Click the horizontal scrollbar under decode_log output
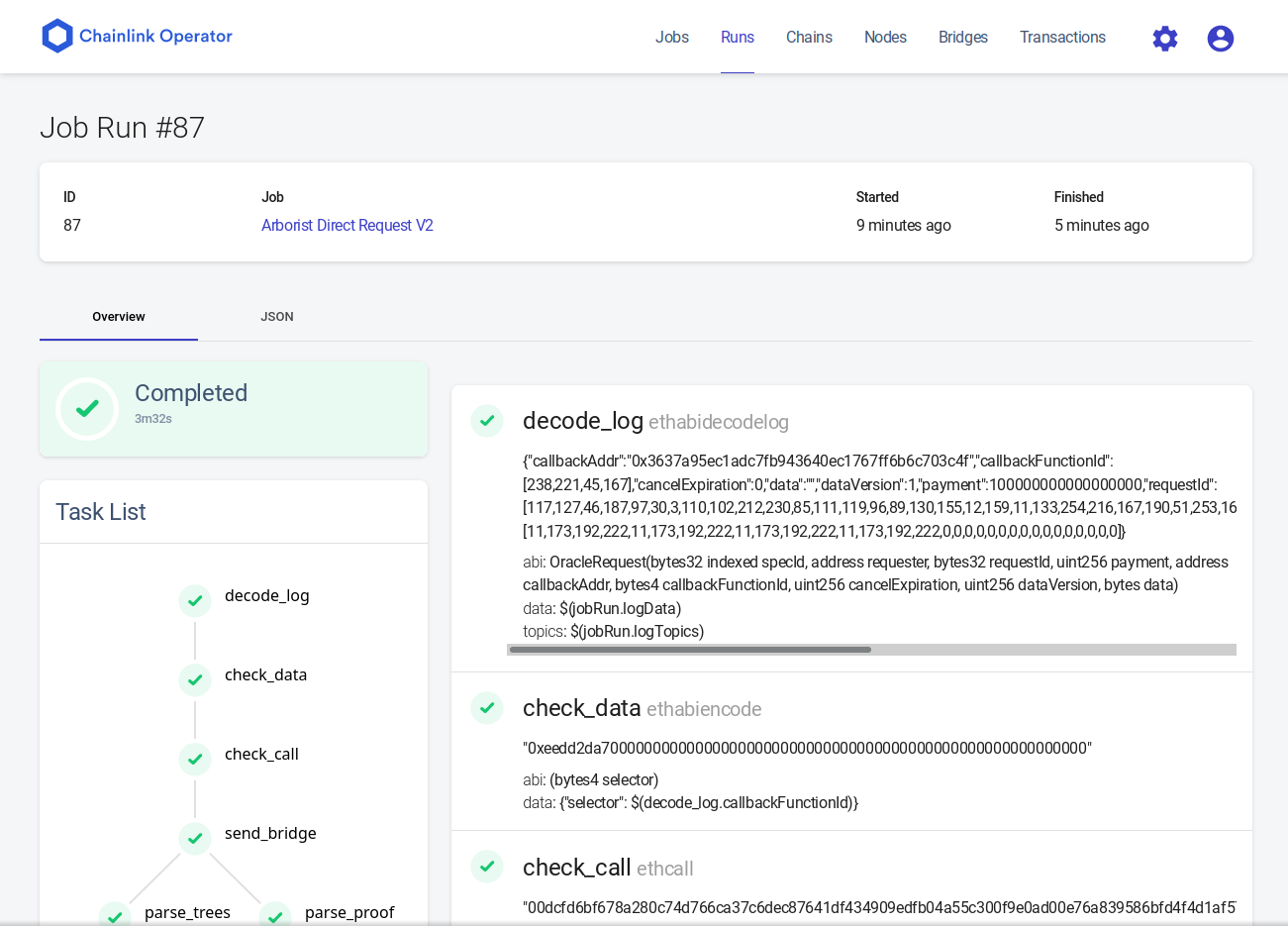 [x=690, y=650]
